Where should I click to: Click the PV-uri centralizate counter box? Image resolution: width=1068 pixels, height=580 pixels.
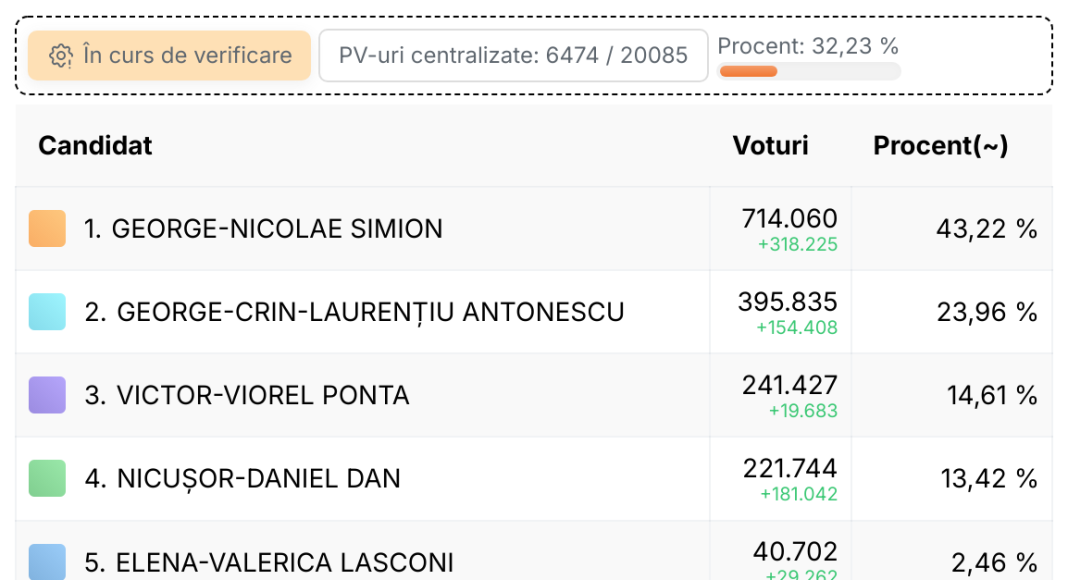(513, 55)
